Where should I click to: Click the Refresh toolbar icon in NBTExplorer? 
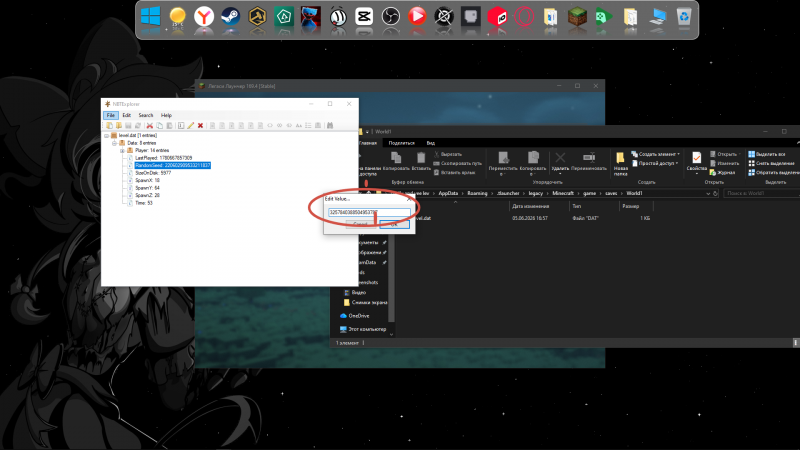pyautogui.click(x=138, y=126)
